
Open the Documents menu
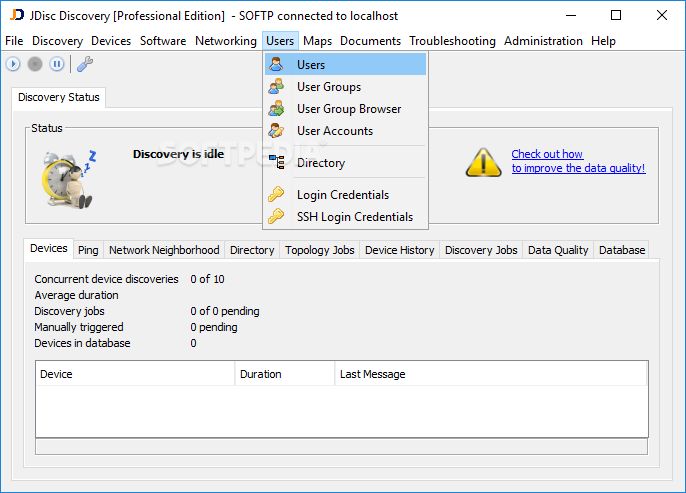[x=370, y=41]
